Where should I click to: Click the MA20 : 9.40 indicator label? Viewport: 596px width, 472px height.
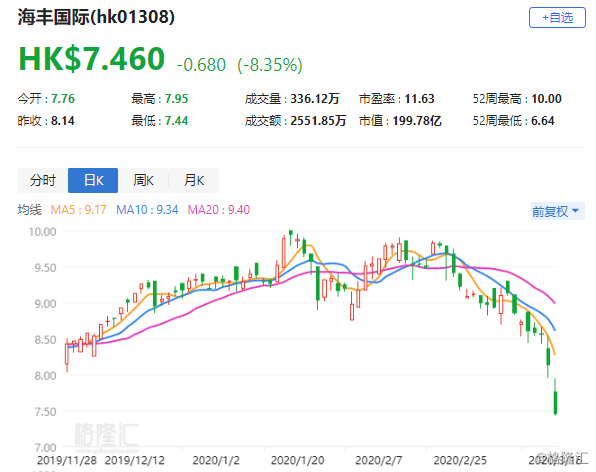(219, 210)
